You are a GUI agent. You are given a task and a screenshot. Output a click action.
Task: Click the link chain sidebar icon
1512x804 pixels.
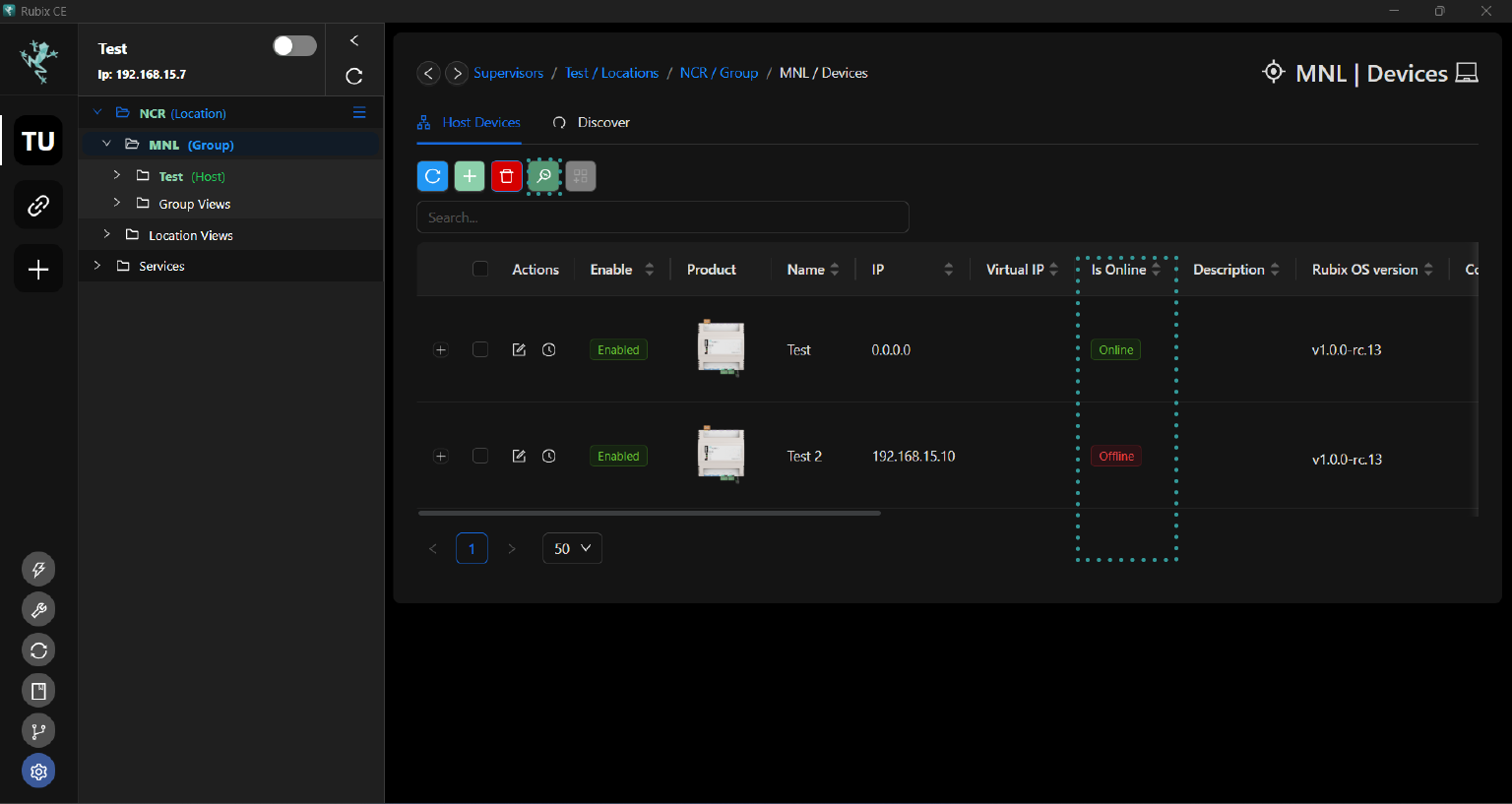pos(38,205)
